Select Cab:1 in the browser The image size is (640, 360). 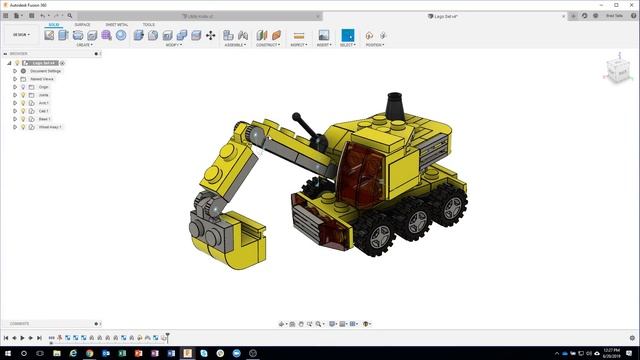coord(43,111)
